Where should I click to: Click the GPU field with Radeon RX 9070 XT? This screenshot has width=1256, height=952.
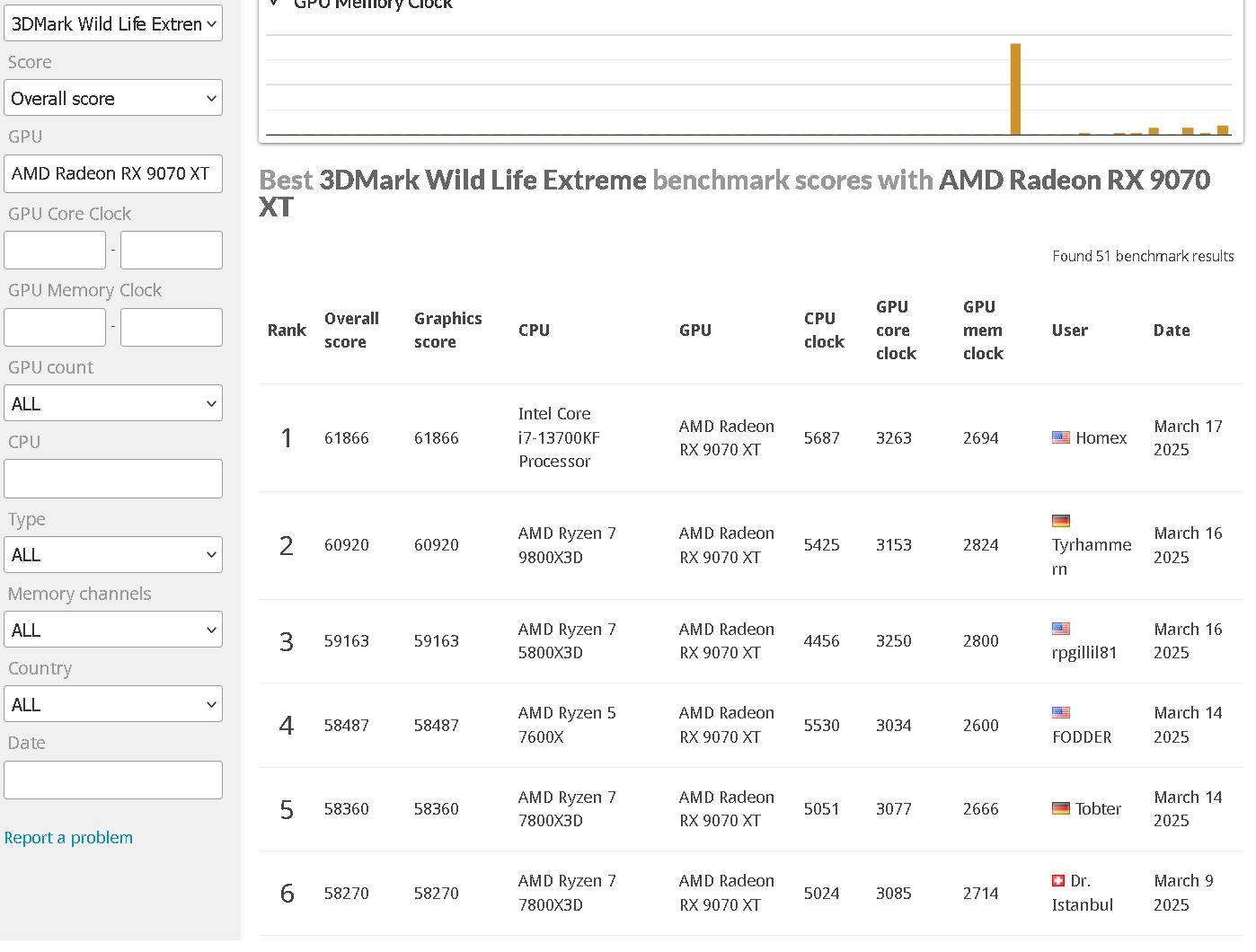click(113, 173)
